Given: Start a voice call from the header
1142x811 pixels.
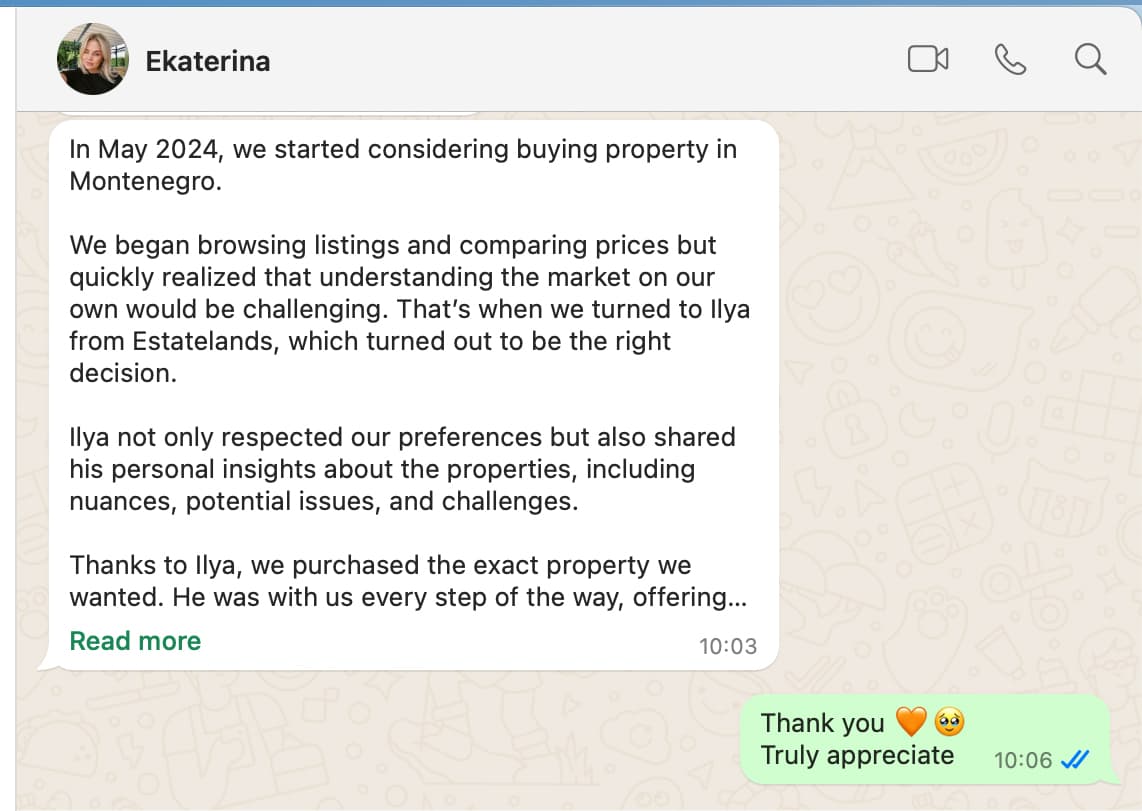Looking at the screenshot, I should pyautogui.click(x=1010, y=60).
